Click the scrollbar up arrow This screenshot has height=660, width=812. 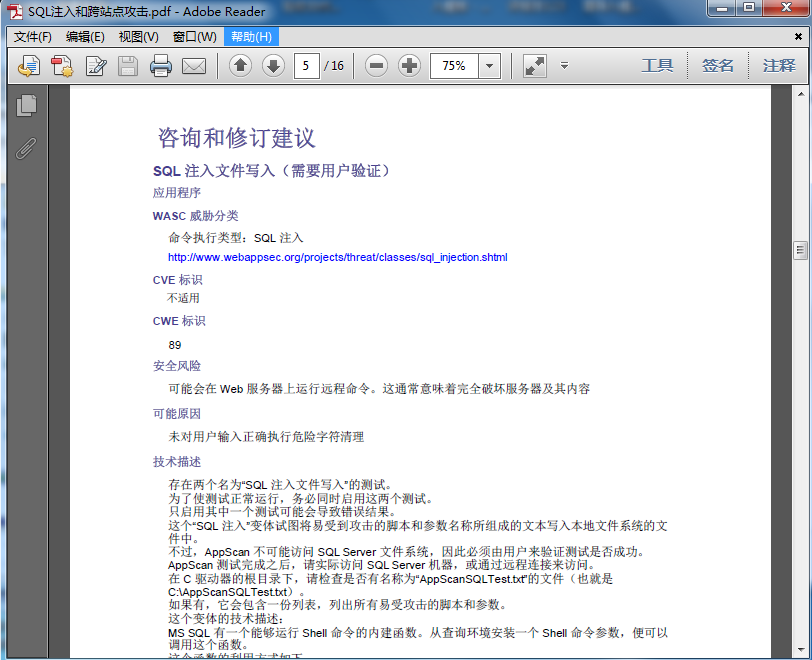[801, 94]
